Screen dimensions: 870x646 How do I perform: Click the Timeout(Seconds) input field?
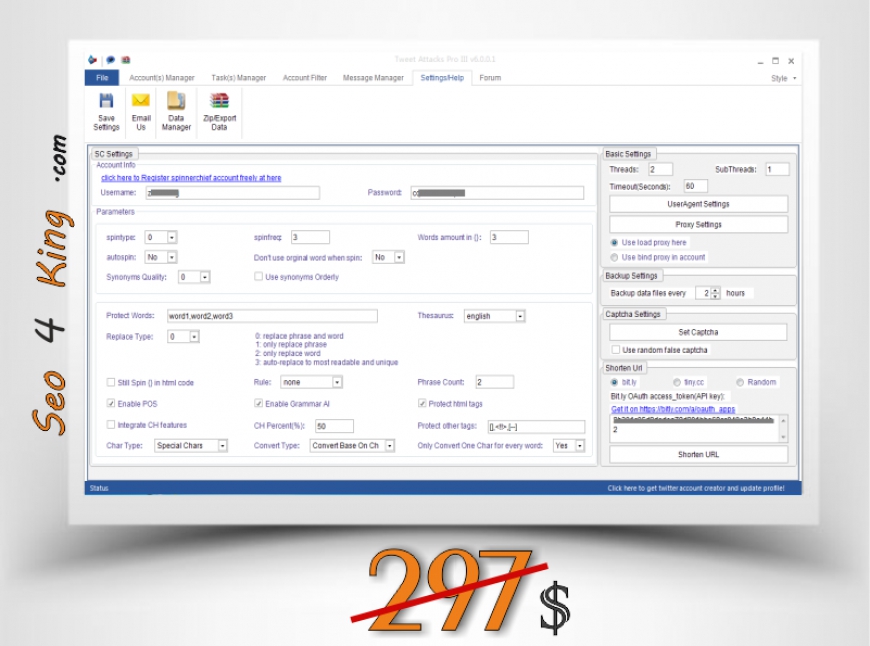tap(696, 186)
